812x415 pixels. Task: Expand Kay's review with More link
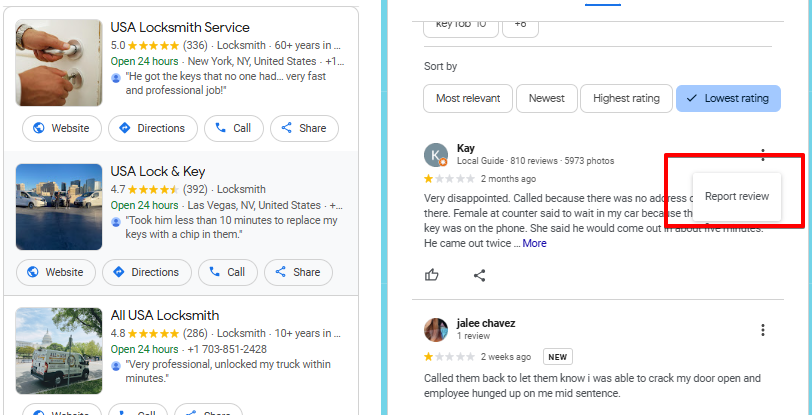[x=534, y=243]
